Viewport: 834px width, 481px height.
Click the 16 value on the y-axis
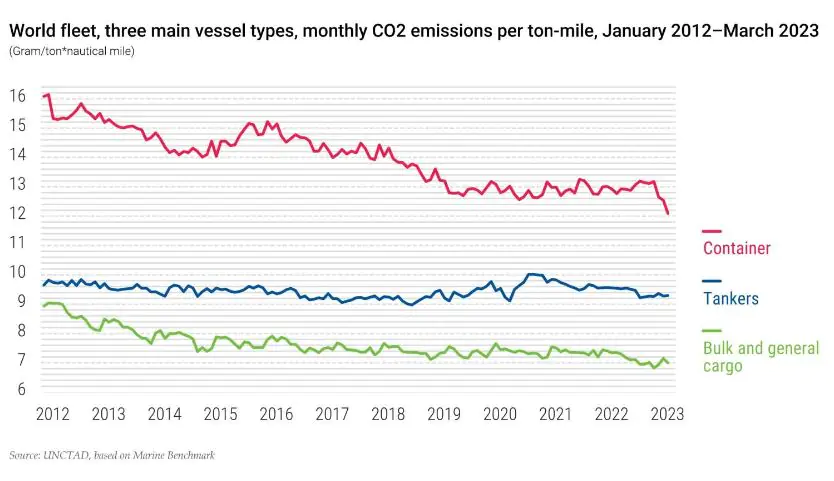tap(18, 96)
